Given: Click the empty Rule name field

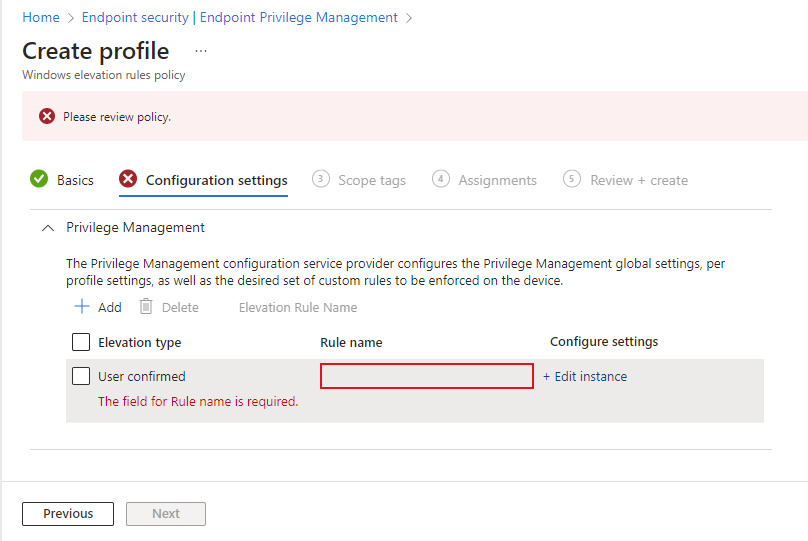Looking at the screenshot, I should point(427,376).
